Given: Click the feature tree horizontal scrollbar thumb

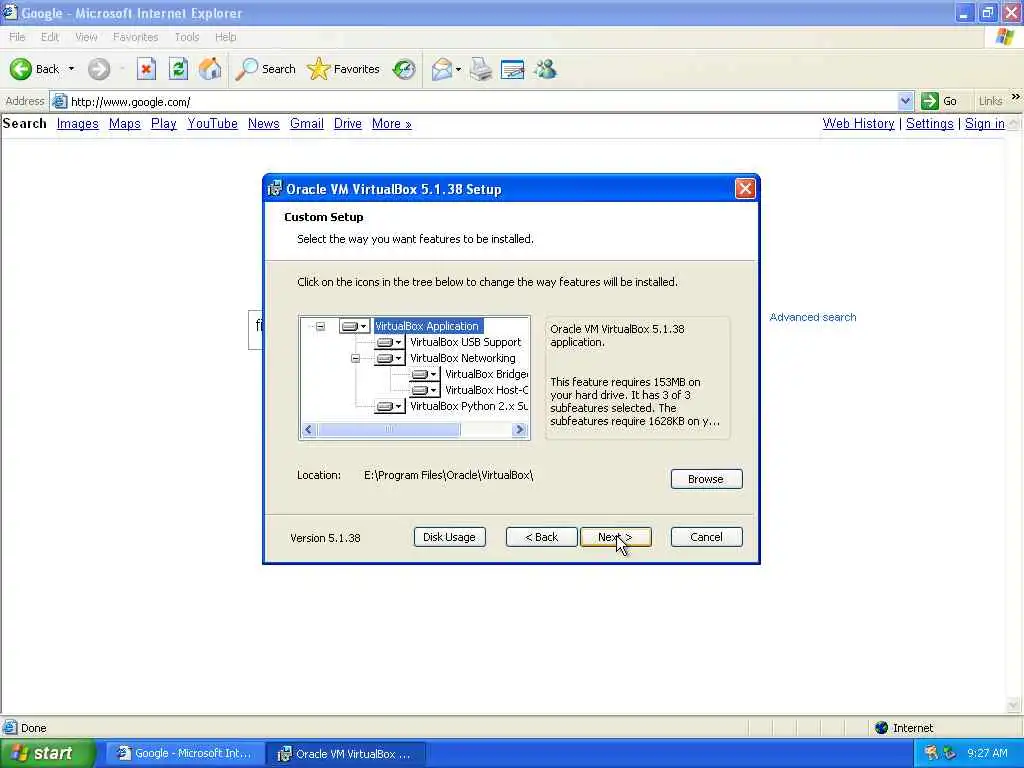Looking at the screenshot, I should point(389,430).
